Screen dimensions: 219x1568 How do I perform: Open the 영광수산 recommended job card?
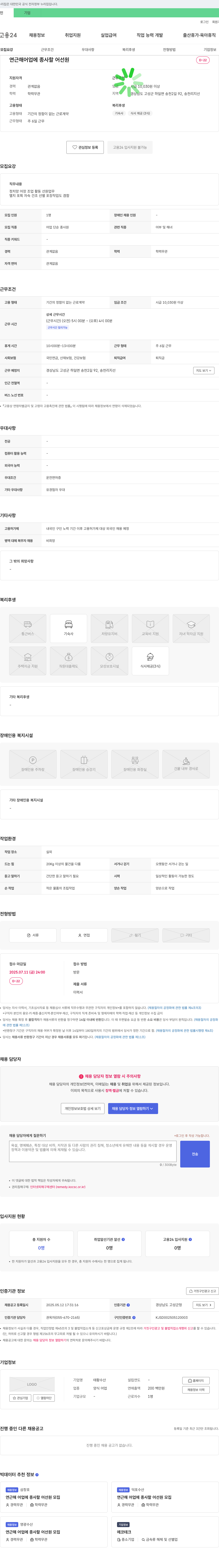click(54, 1533)
